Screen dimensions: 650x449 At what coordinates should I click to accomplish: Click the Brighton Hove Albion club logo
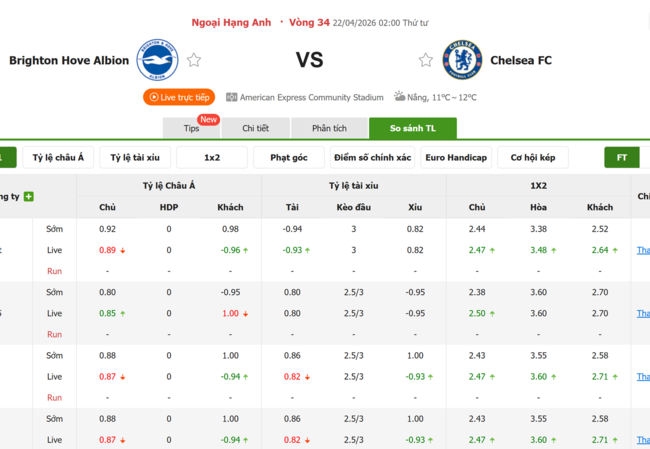coord(157,60)
